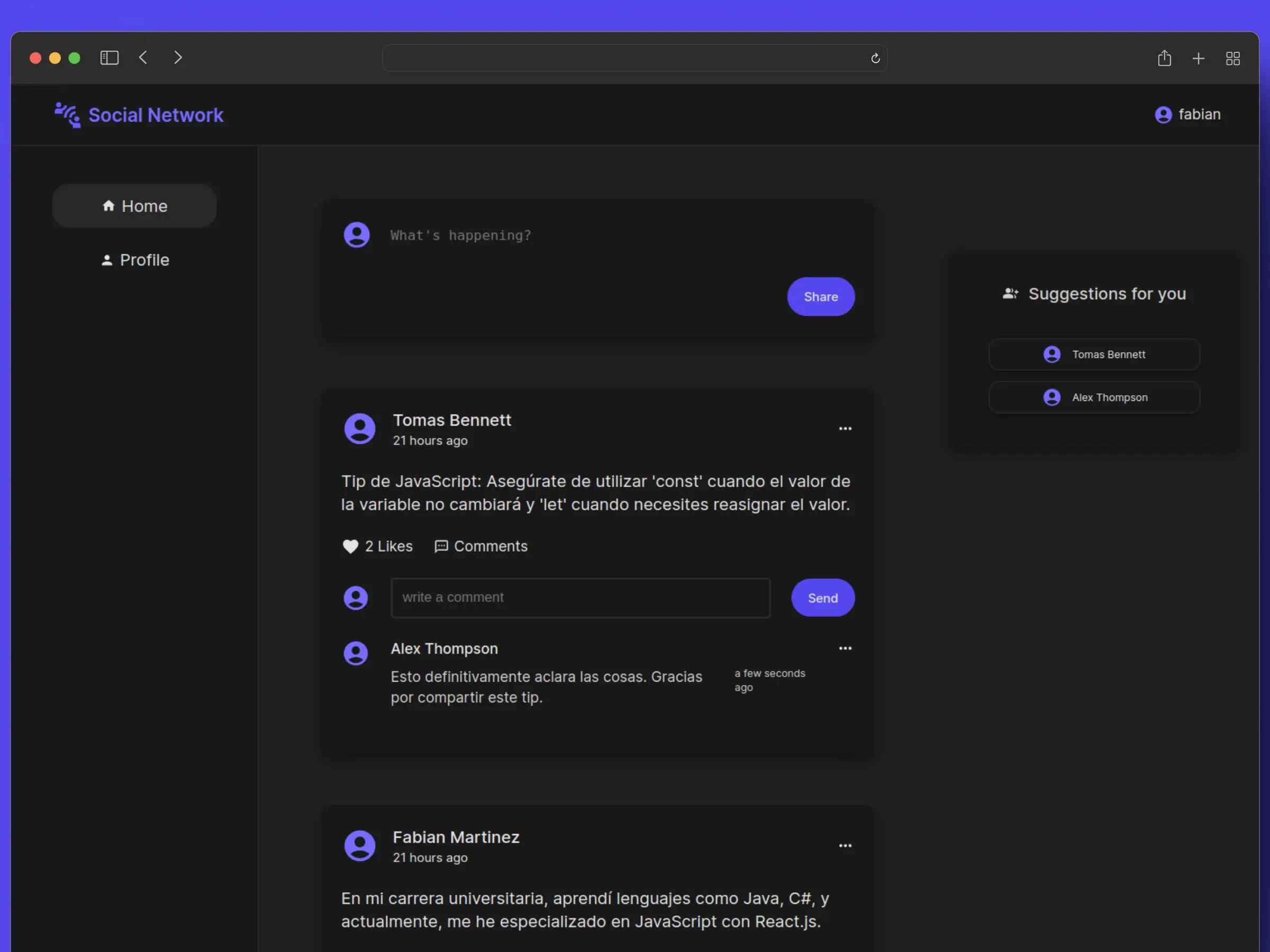Image resolution: width=1270 pixels, height=952 pixels.
Task: Click the avatar beside the What's happening box
Action: pyautogui.click(x=357, y=235)
